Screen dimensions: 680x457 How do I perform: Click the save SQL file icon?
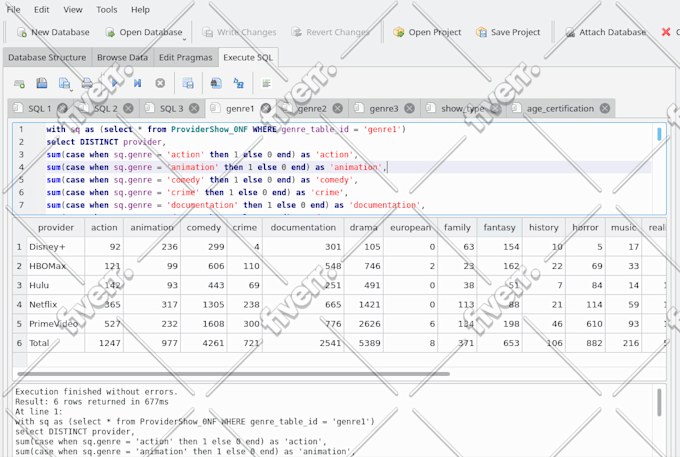64,83
